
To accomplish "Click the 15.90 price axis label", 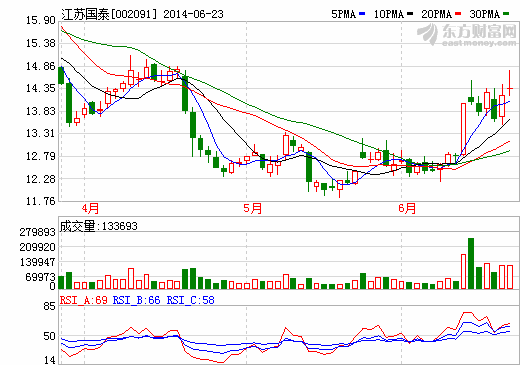I will tap(41, 21).
